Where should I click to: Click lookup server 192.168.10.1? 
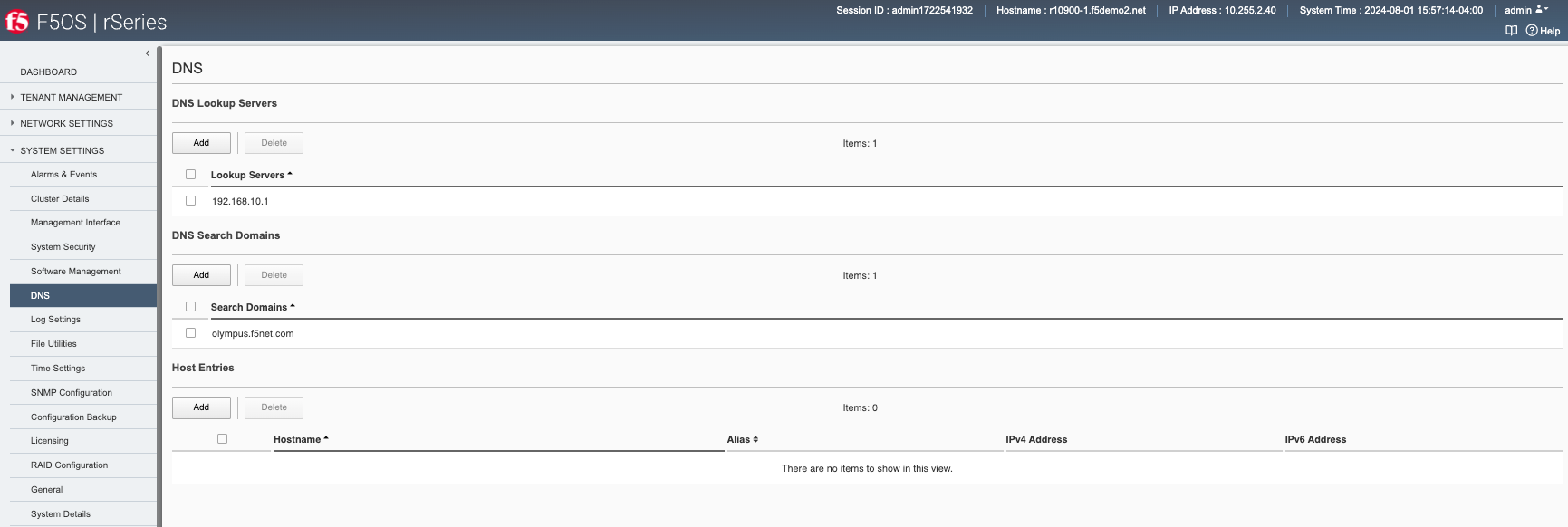coord(240,201)
